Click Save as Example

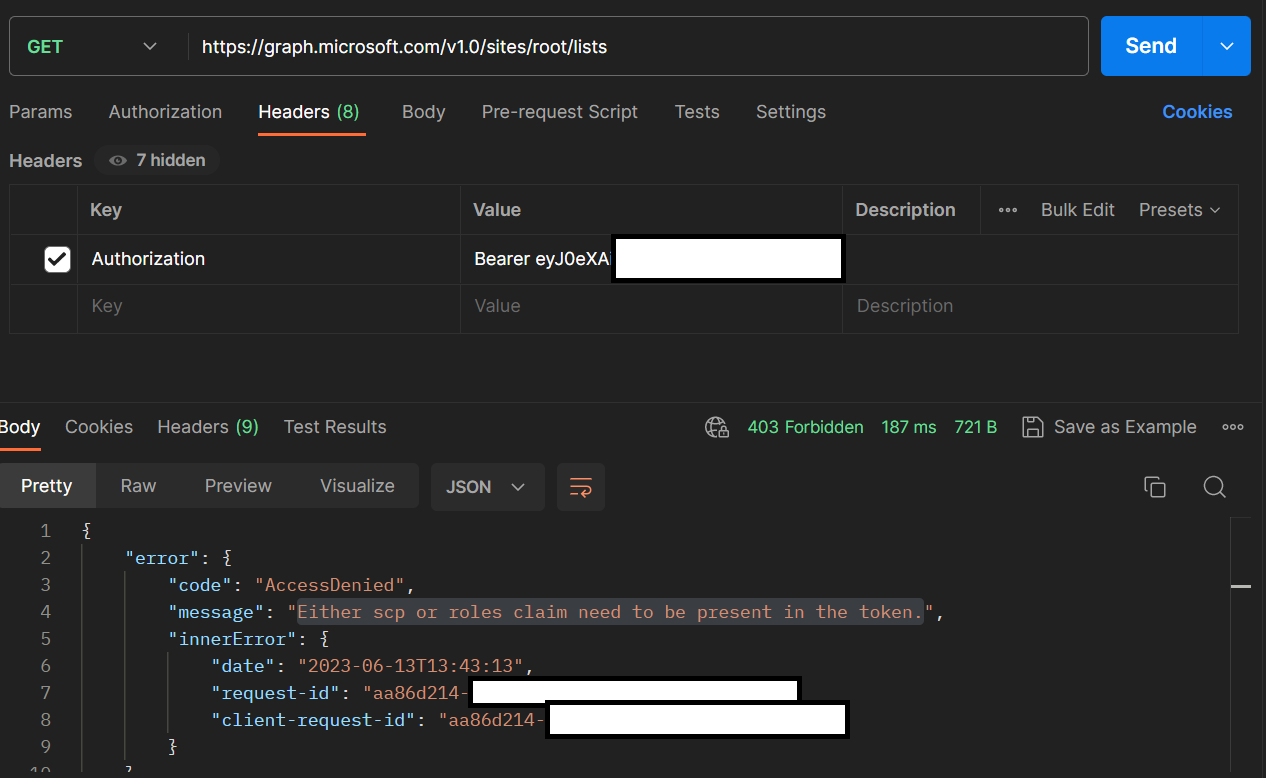(1109, 427)
